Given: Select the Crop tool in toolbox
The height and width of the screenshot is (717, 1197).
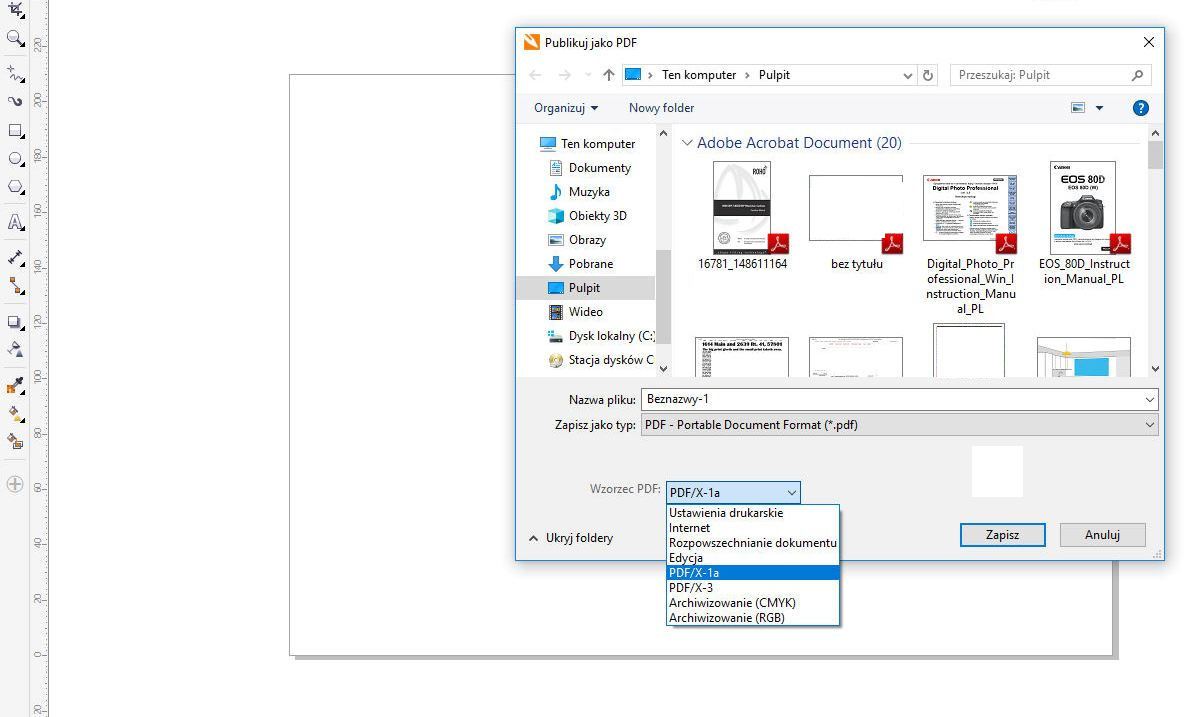Looking at the screenshot, I should pyautogui.click(x=15, y=10).
